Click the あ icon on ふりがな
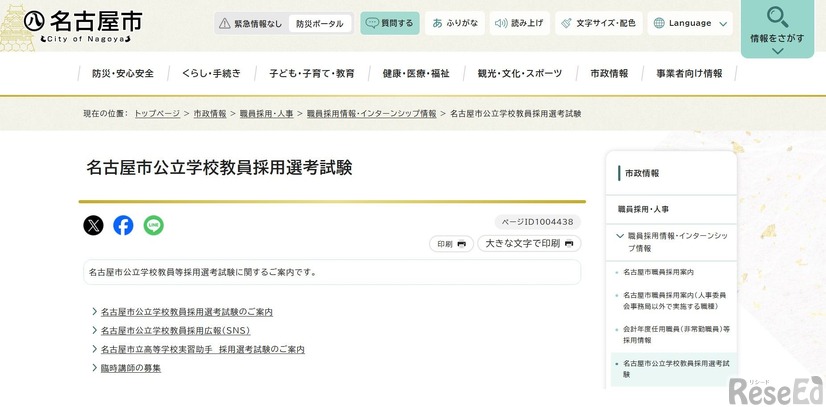Screen dimensions: 826x407 click(437, 23)
